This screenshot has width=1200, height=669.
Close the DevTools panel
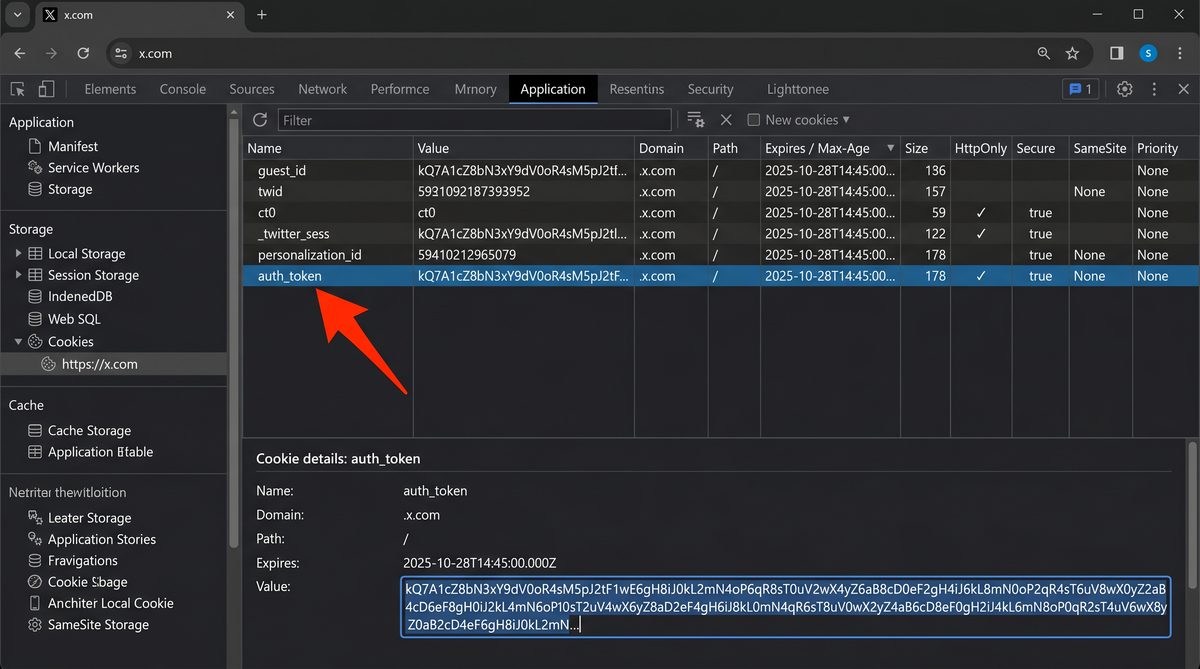click(1182, 89)
